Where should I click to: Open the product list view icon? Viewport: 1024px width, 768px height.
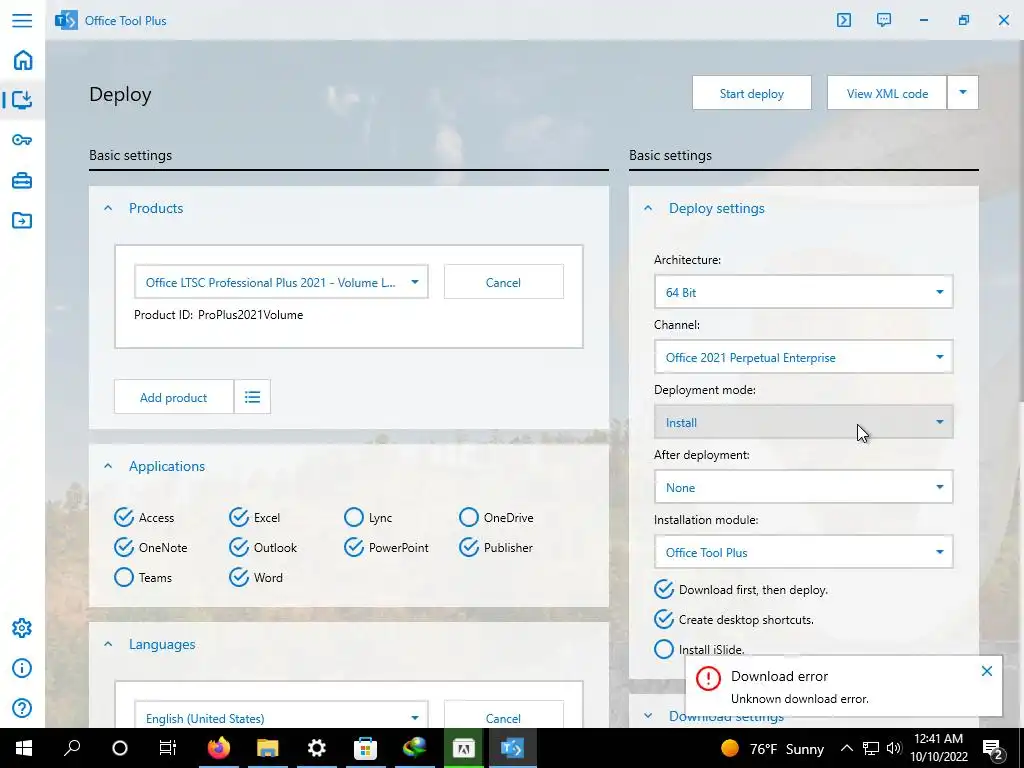click(x=253, y=396)
